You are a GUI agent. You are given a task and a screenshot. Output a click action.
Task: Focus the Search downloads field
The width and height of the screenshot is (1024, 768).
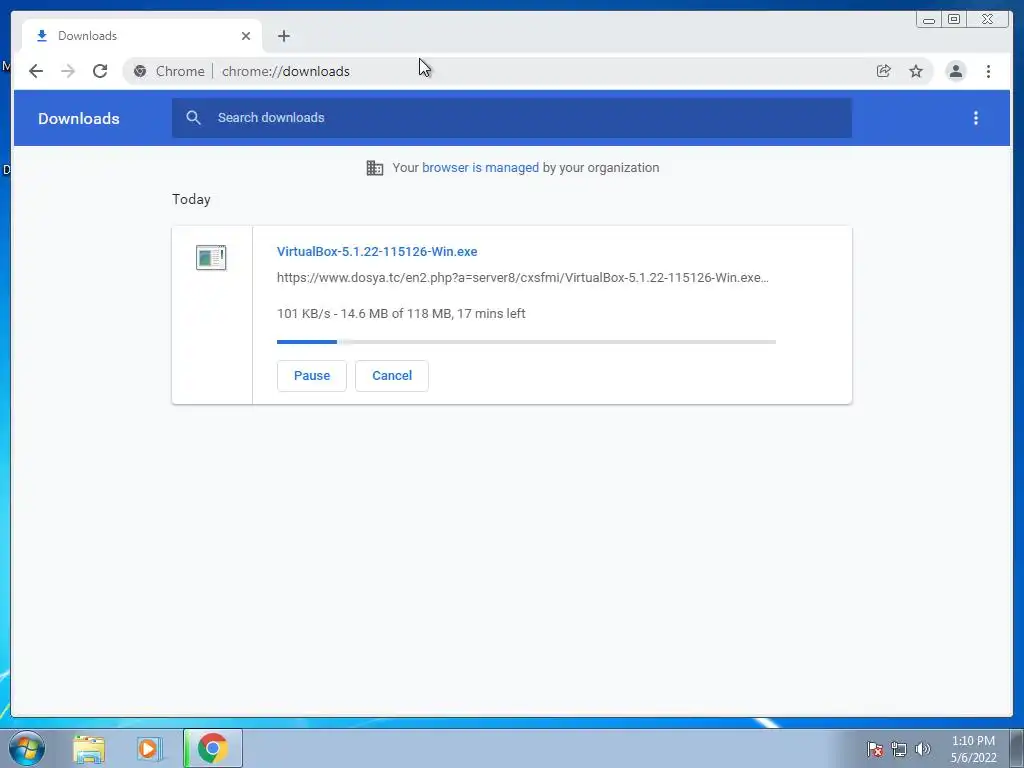[511, 118]
